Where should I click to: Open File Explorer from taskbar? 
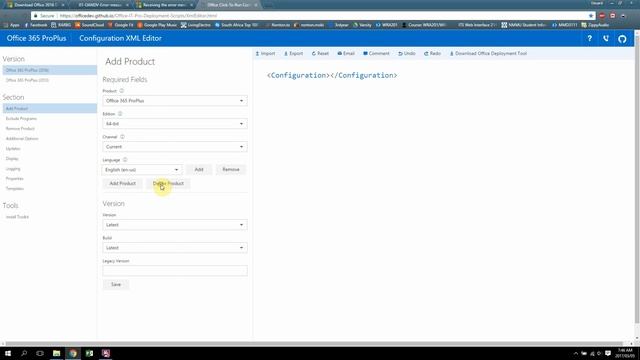click(56, 353)
